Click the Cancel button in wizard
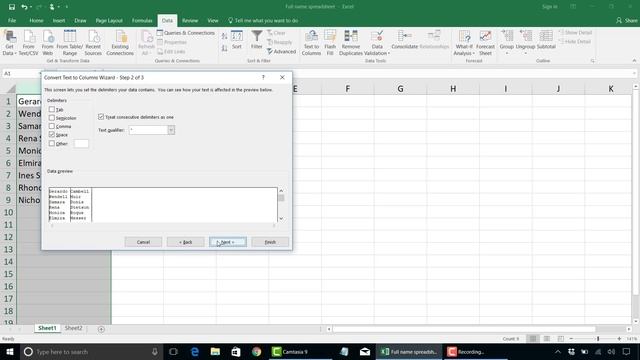Screen dimensions: 640x360 click(143, 242)
